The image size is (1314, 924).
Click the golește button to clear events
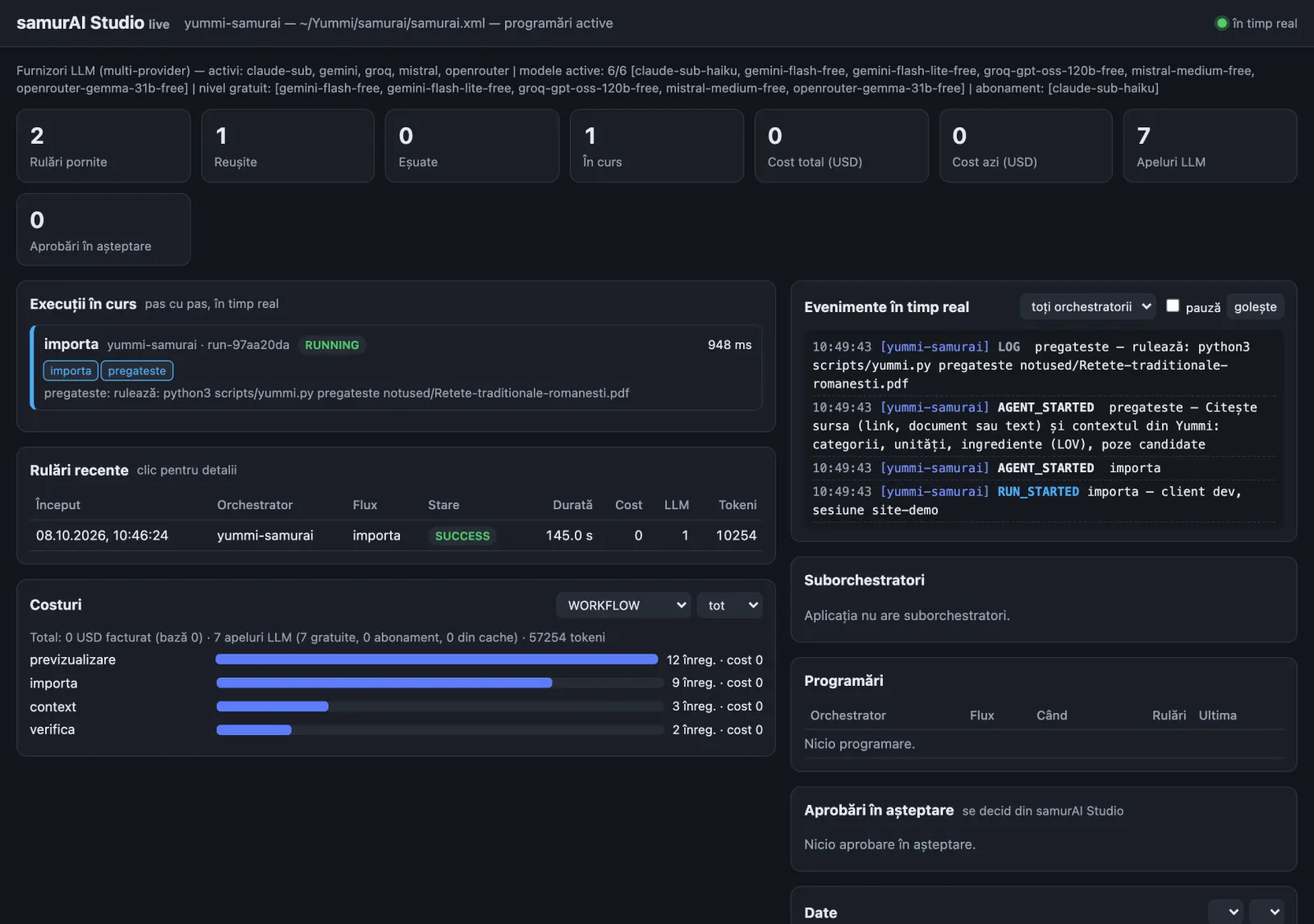(1255, 306)
